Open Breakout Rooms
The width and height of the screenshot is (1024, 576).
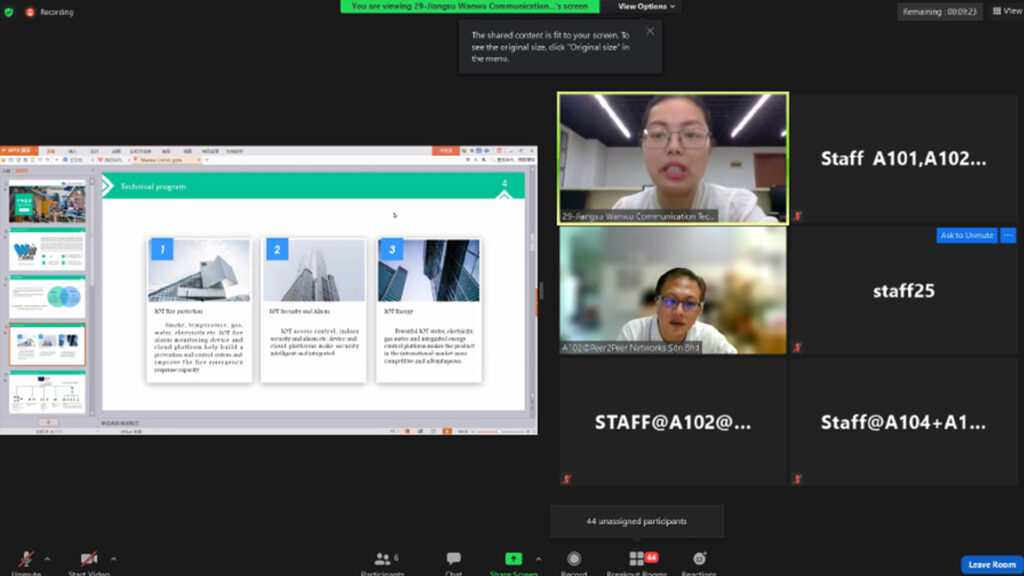pos(637,560)
